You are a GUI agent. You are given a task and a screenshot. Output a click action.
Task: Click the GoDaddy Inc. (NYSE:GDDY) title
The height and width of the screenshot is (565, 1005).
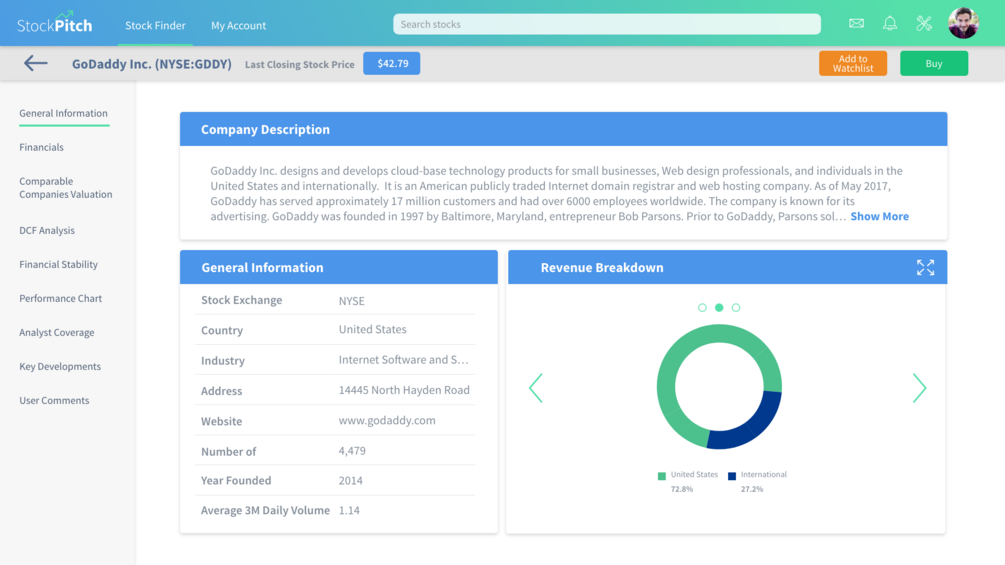click(151, 64)
